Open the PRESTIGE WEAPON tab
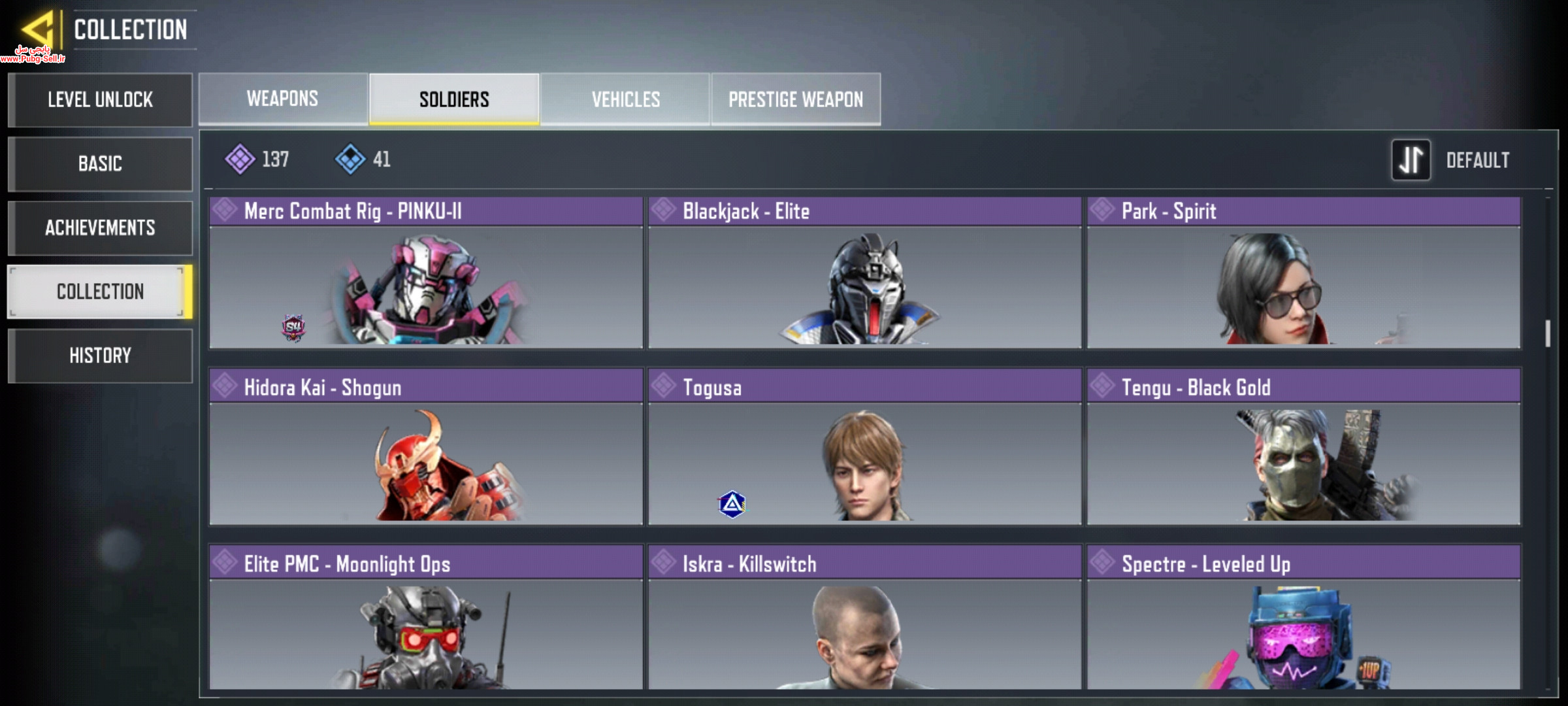The height and width of the screenshot is (706, 1568). (796, 99)
